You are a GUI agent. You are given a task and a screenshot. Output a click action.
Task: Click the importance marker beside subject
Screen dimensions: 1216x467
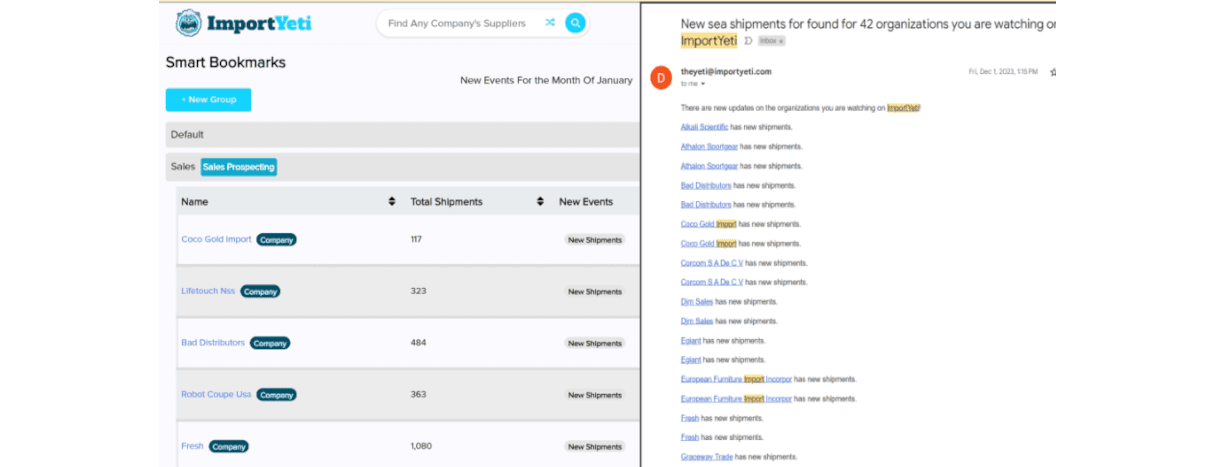point(748,41)
